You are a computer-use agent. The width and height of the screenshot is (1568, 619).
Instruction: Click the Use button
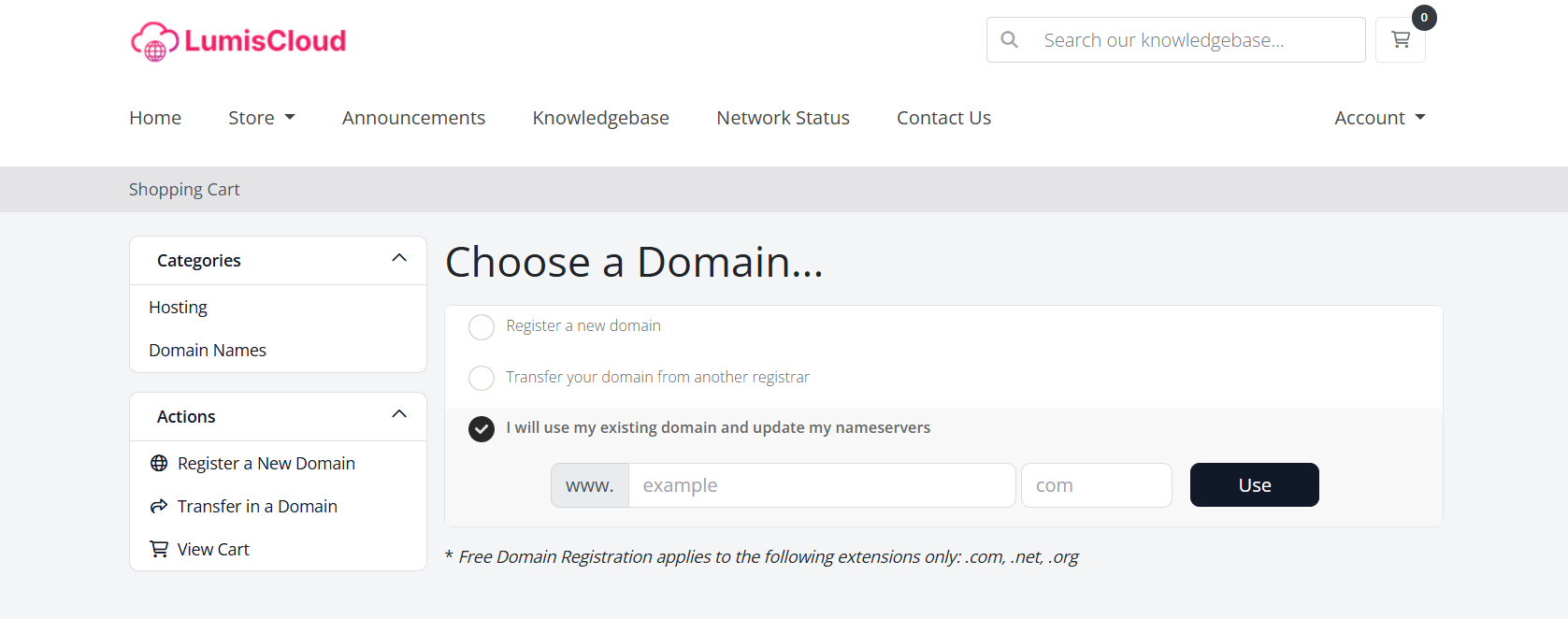pyautogui.click(x=1255, y=485)
